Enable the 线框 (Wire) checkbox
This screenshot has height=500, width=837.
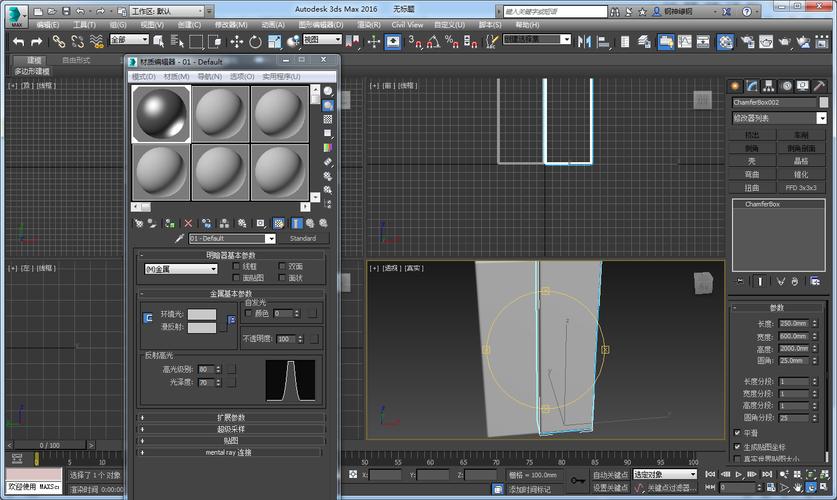(x=237, y=267)
